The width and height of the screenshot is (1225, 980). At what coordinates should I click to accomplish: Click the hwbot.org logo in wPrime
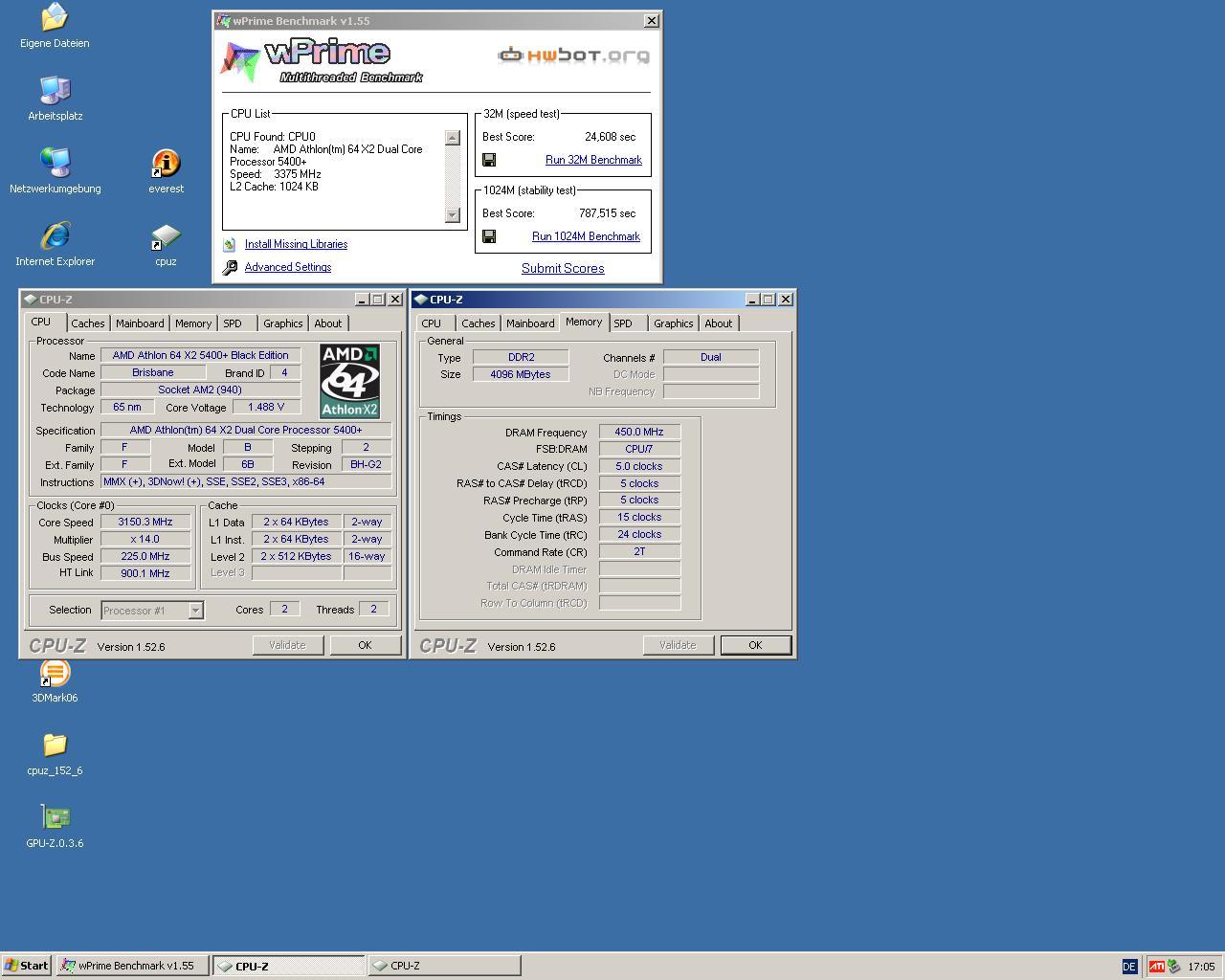[574, 55]
